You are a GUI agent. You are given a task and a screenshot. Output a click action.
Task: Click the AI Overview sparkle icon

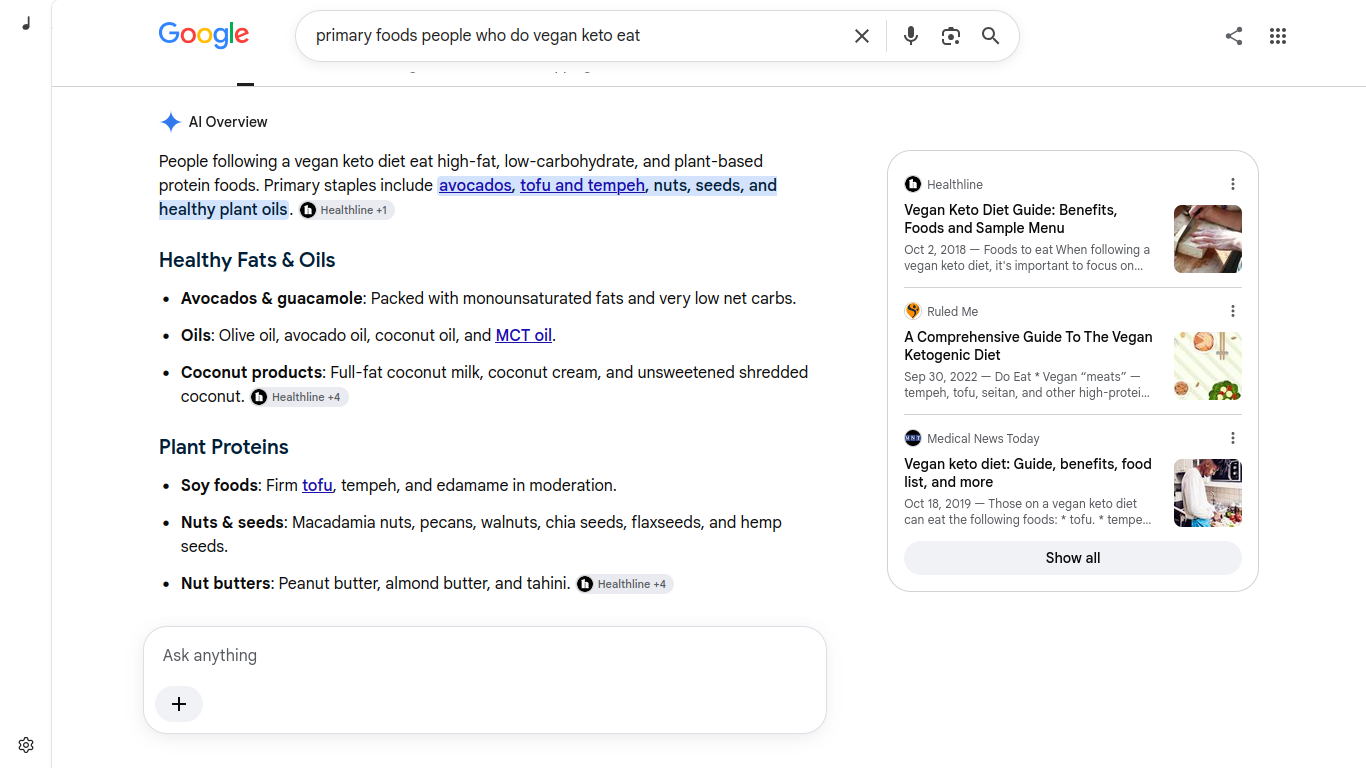(x=171, y=122)
